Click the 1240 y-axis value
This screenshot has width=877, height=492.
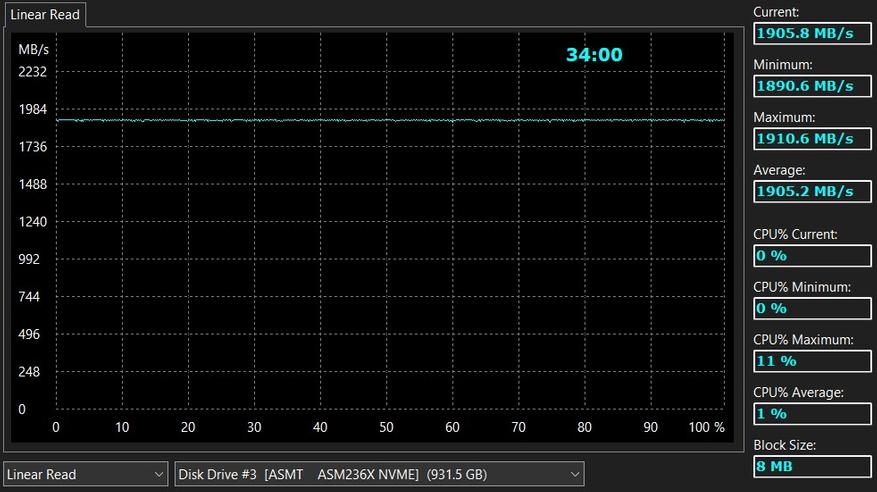(x=32, y=221)
